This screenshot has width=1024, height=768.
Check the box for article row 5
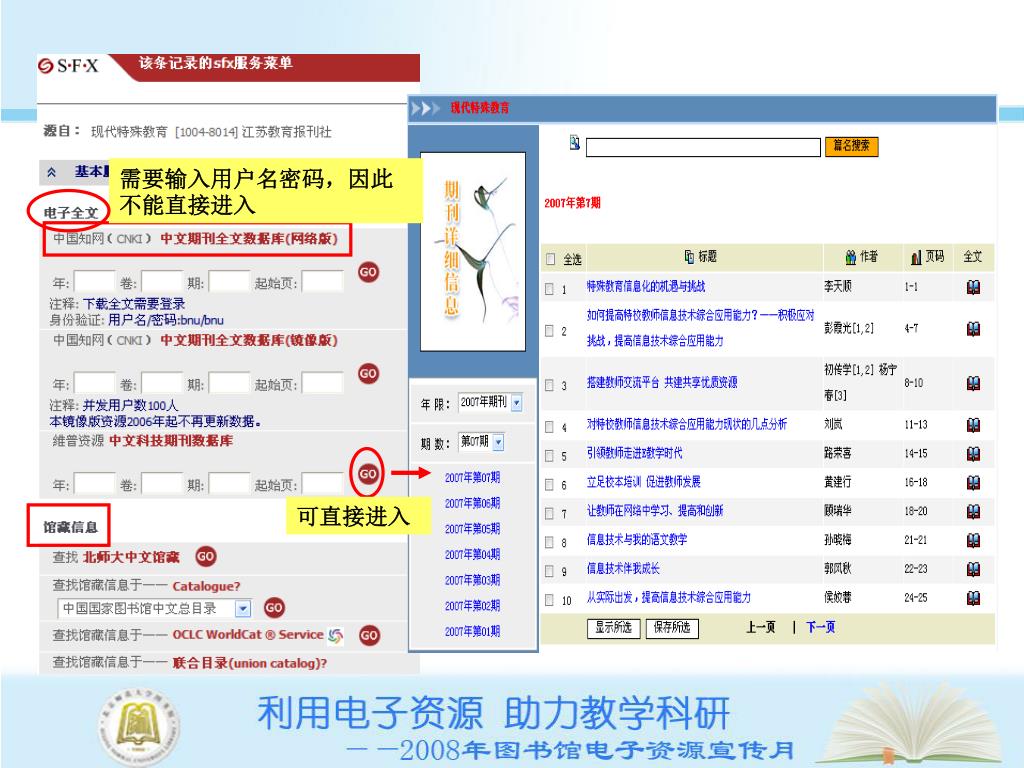coord(549,456)
